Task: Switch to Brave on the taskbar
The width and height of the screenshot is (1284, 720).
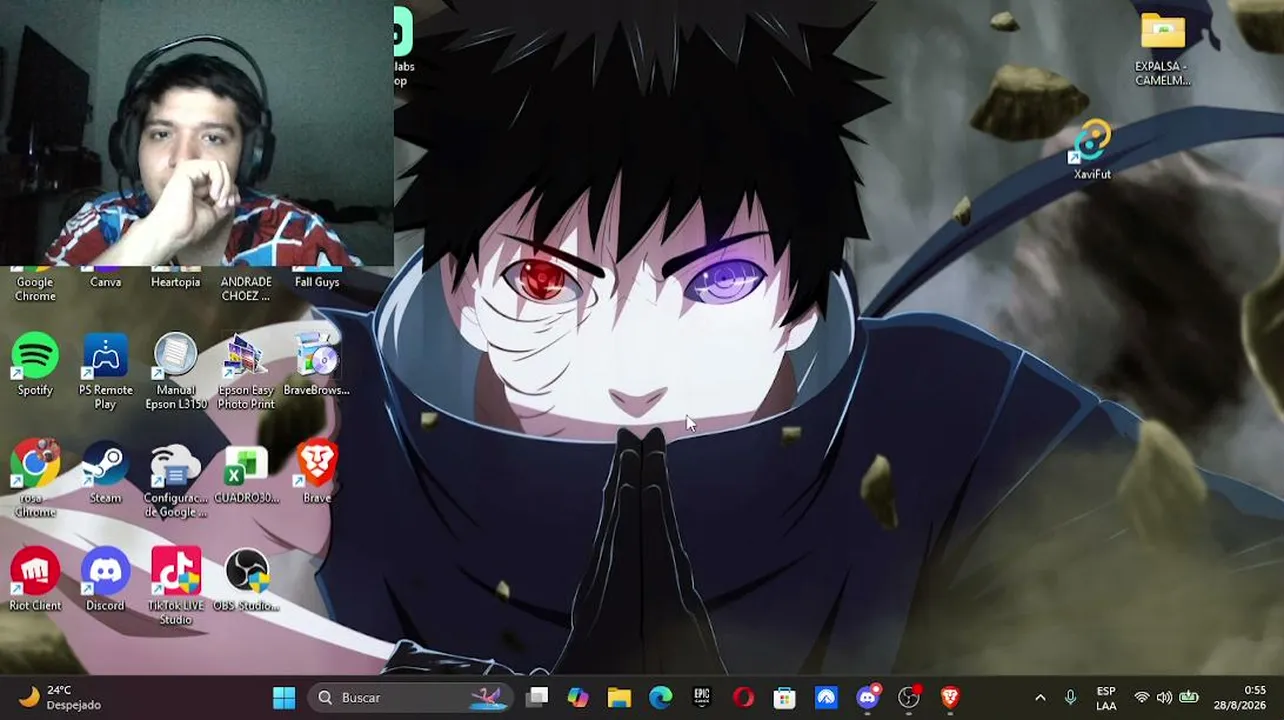Action: [x=949, y=697]
